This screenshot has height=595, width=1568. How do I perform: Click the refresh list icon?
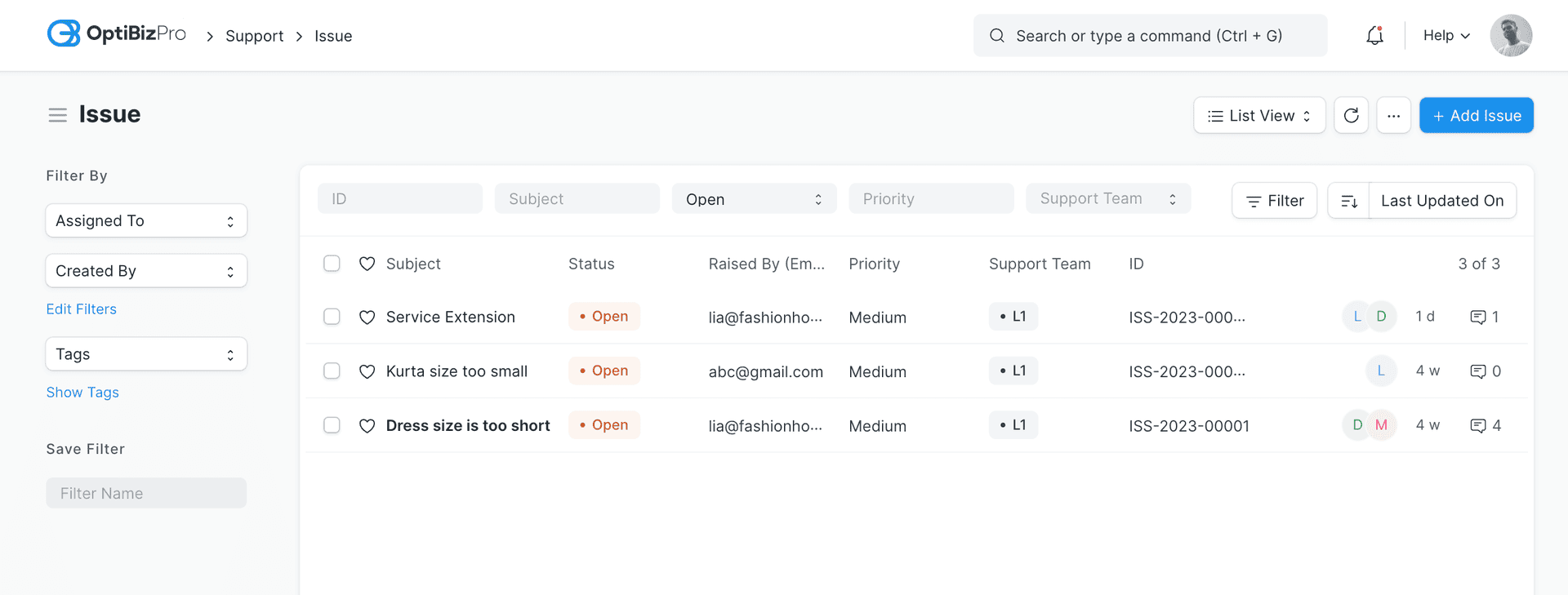[x=1351, y=116]
